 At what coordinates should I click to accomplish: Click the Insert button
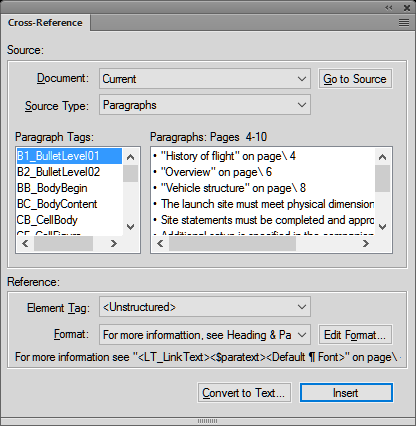[x=346, y=393]
